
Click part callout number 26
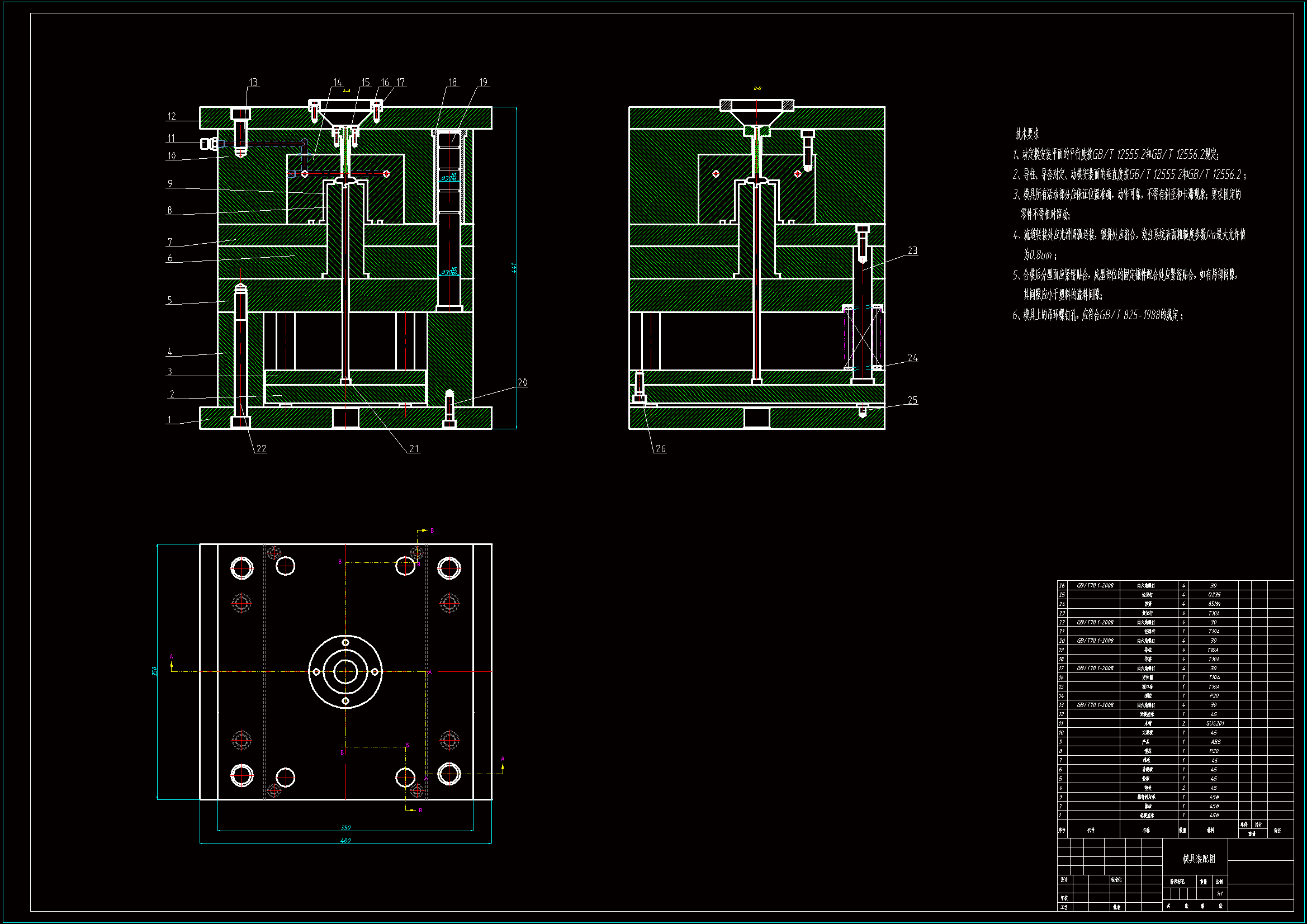pos(660,449)
